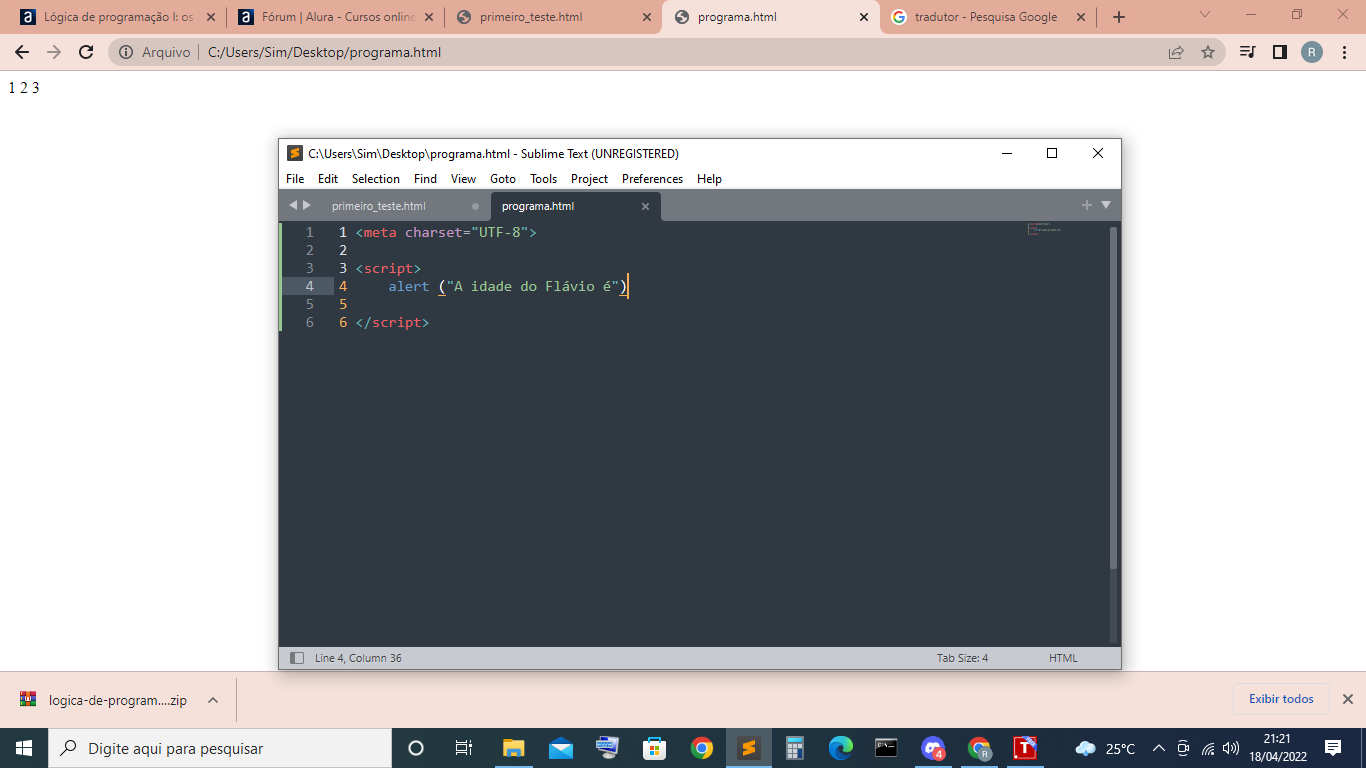
Task: Bookmark this page with star icon
Action: click(x=1208, y=52)
